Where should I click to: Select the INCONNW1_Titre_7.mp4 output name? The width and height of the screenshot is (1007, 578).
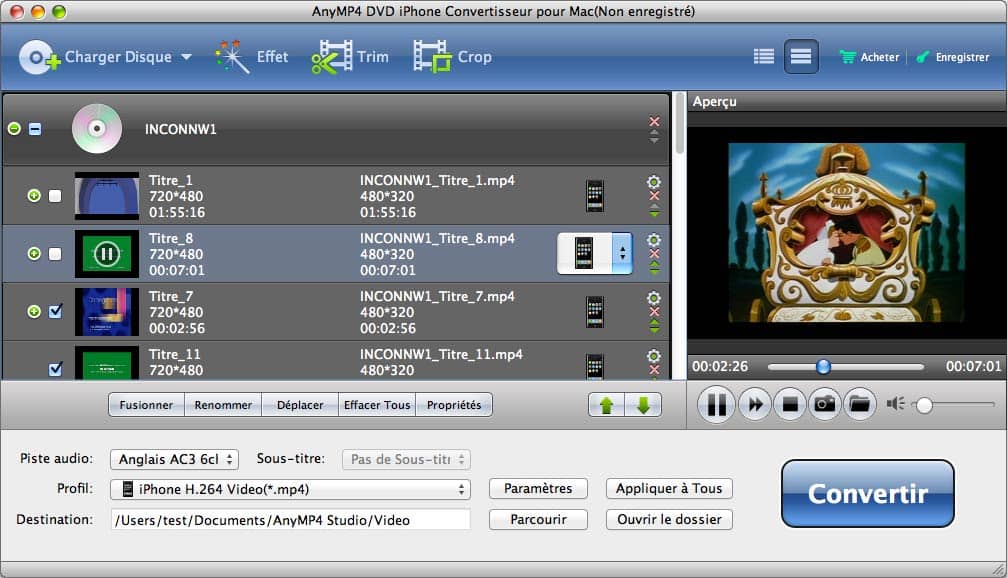point(437,297)
